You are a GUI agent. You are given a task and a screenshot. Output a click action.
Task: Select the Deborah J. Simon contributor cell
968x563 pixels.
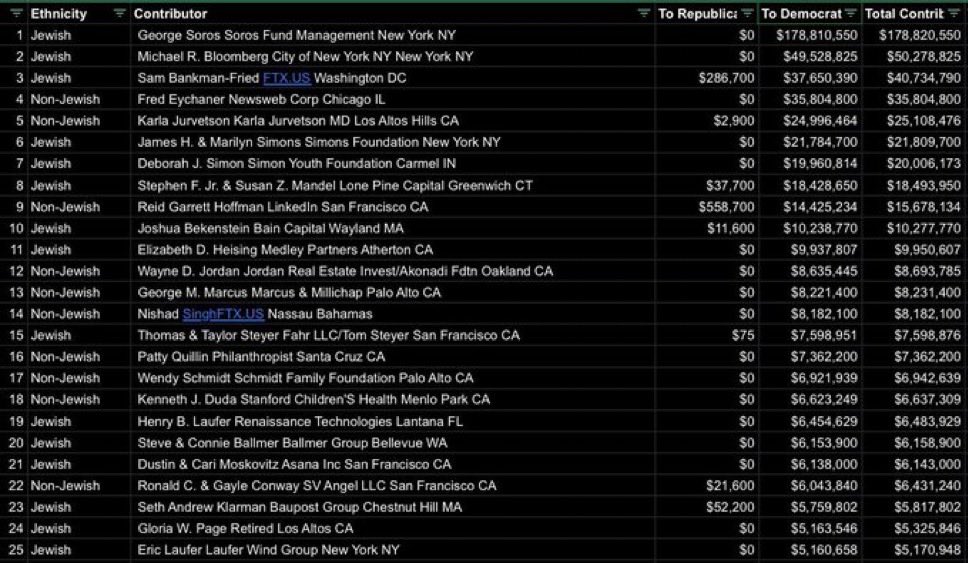click(x=392, y=164)
